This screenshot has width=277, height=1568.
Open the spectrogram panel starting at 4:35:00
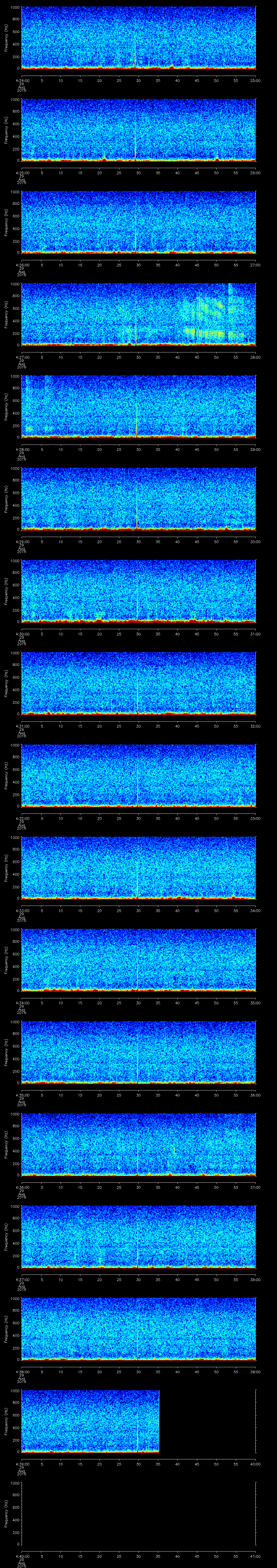tap(138, 1052)
